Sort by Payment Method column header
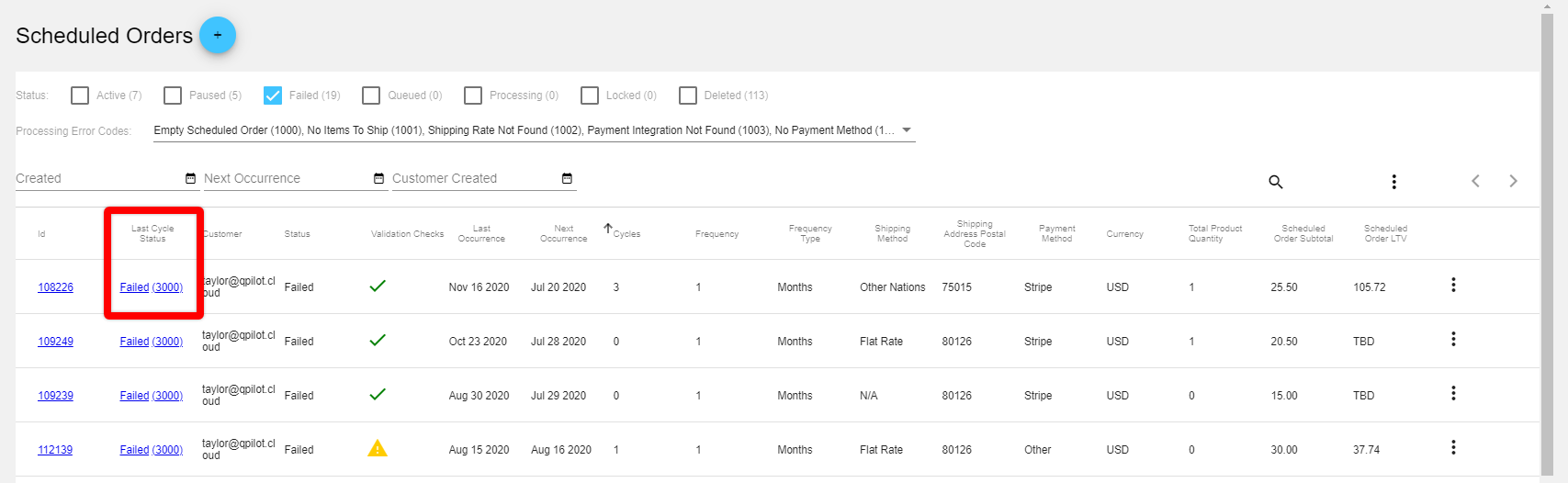 click(1056, 233)
